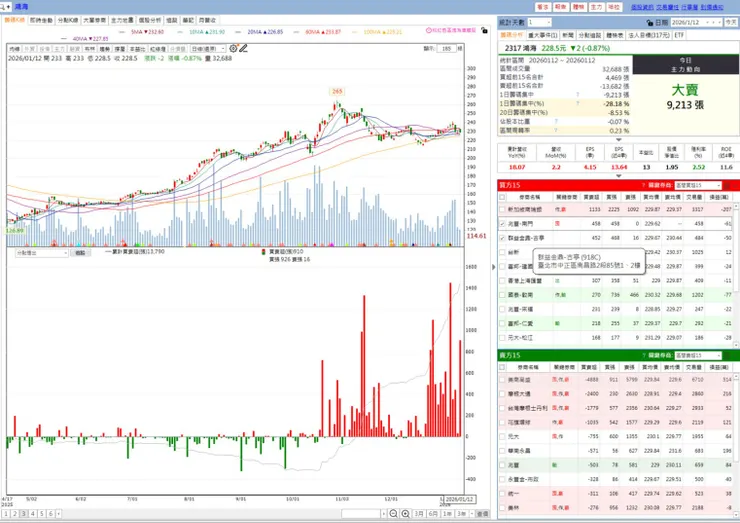Click question mark beside 佔股本比重

(x=555, y=121)
